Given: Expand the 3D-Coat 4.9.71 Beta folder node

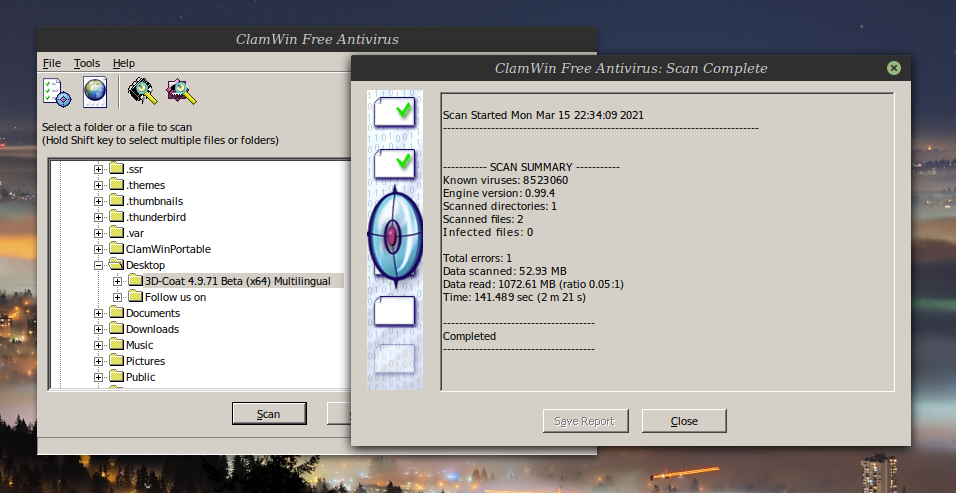Looking at the screenshot, I should point(118,281).
